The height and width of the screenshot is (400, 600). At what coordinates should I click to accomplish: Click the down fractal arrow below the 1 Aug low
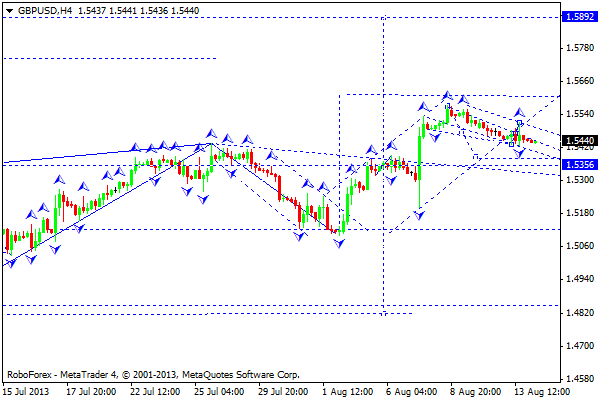[x=339, y=243]
